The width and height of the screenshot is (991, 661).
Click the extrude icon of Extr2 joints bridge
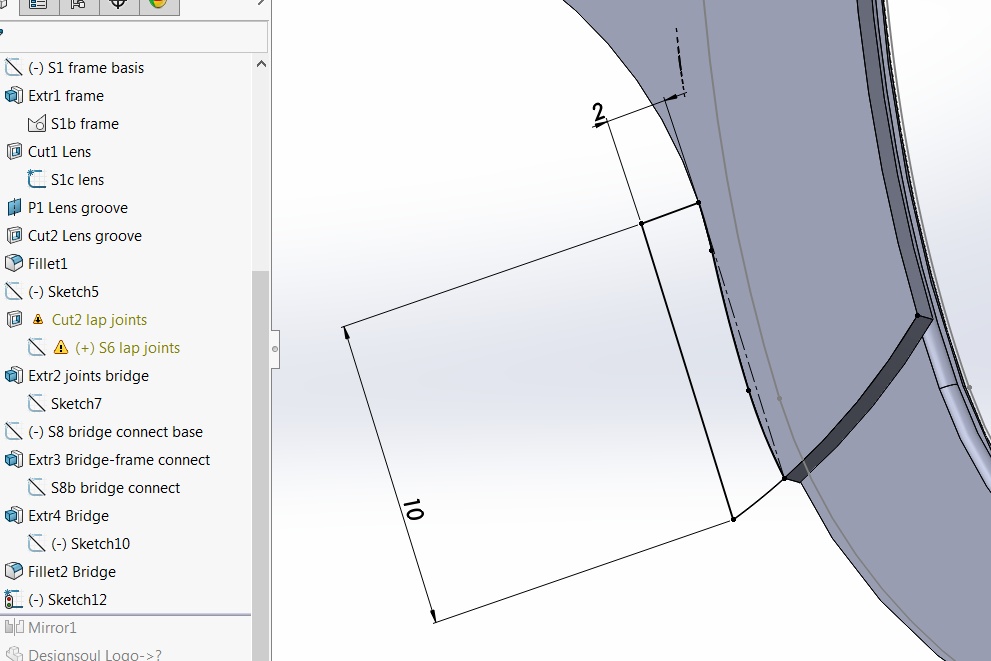click(13, 375)
